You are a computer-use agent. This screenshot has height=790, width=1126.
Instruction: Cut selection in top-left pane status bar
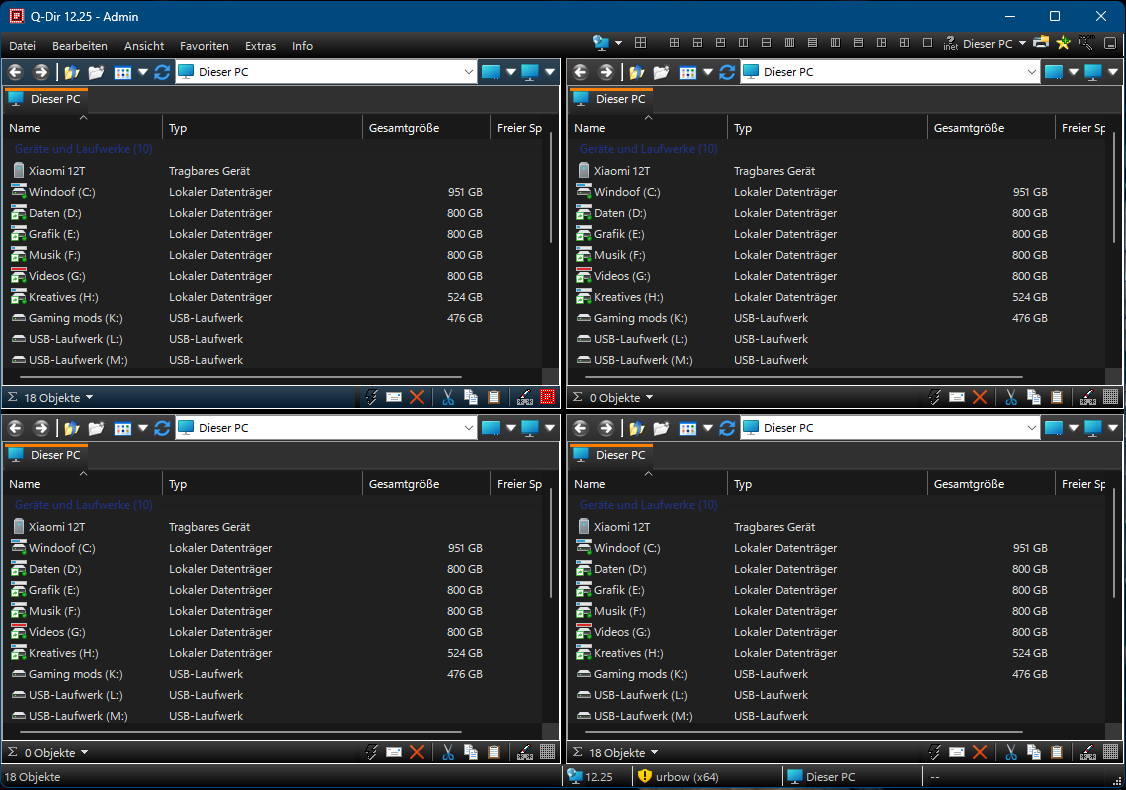(448, 397)
